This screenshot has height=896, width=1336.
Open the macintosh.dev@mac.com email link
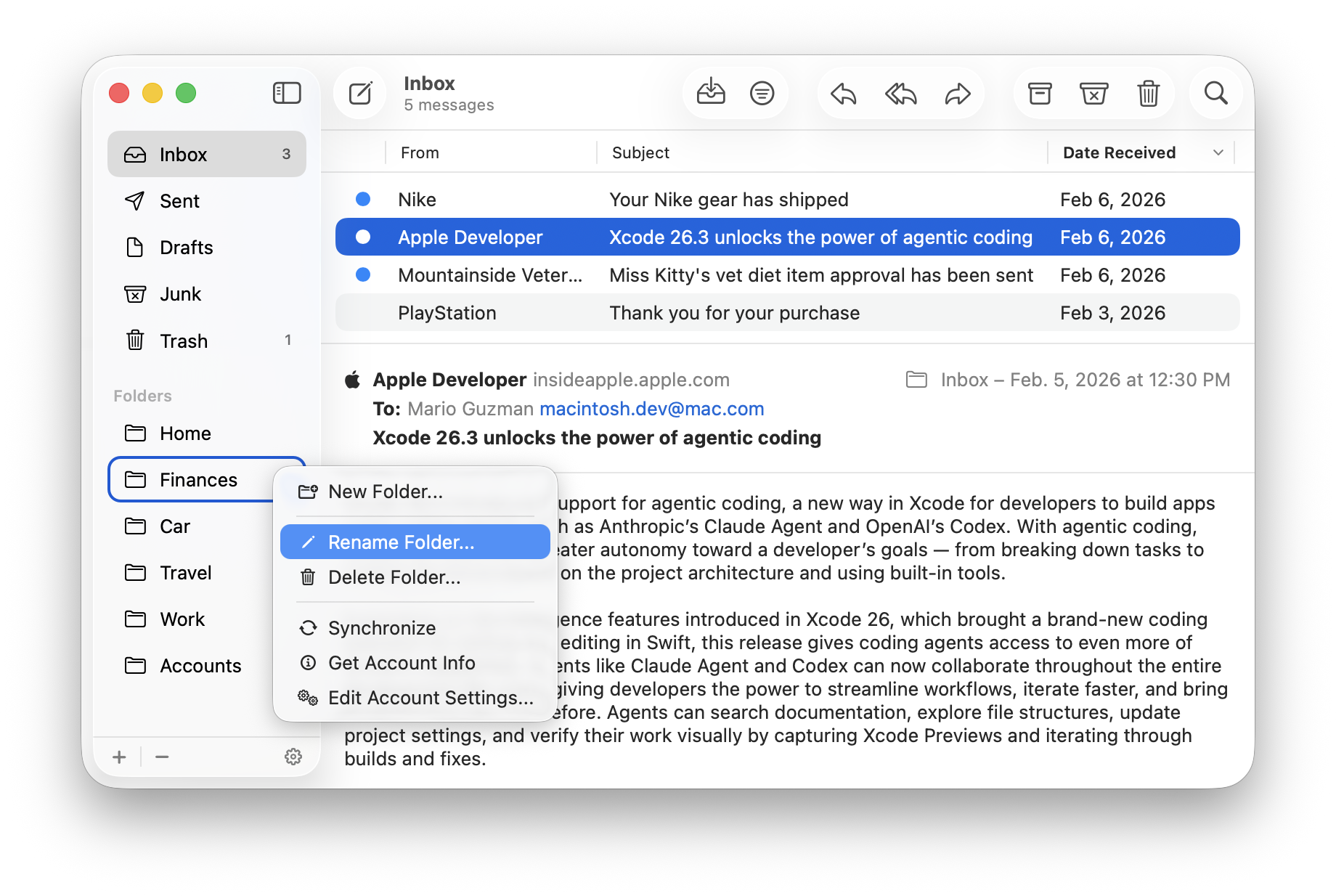click(x=651, y=409)
